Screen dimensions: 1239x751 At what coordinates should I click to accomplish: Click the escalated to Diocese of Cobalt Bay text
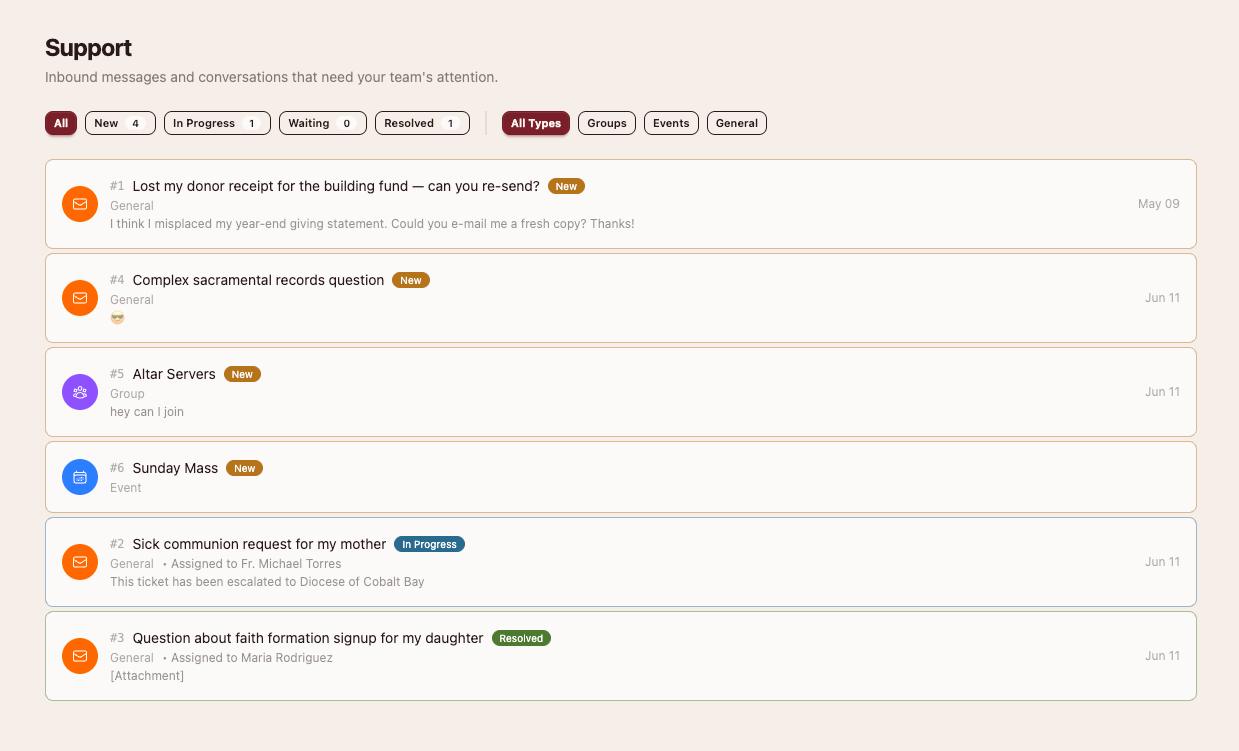click(x=267, y=582)
